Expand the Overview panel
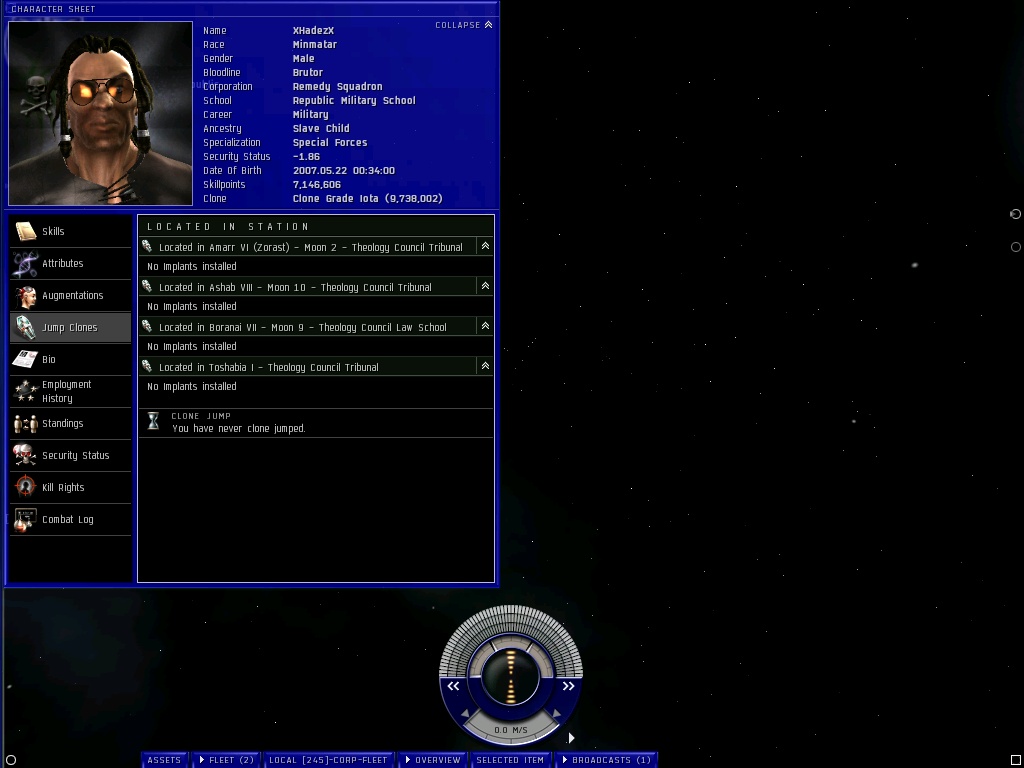Screen dimensions: 1024x768 432,760
